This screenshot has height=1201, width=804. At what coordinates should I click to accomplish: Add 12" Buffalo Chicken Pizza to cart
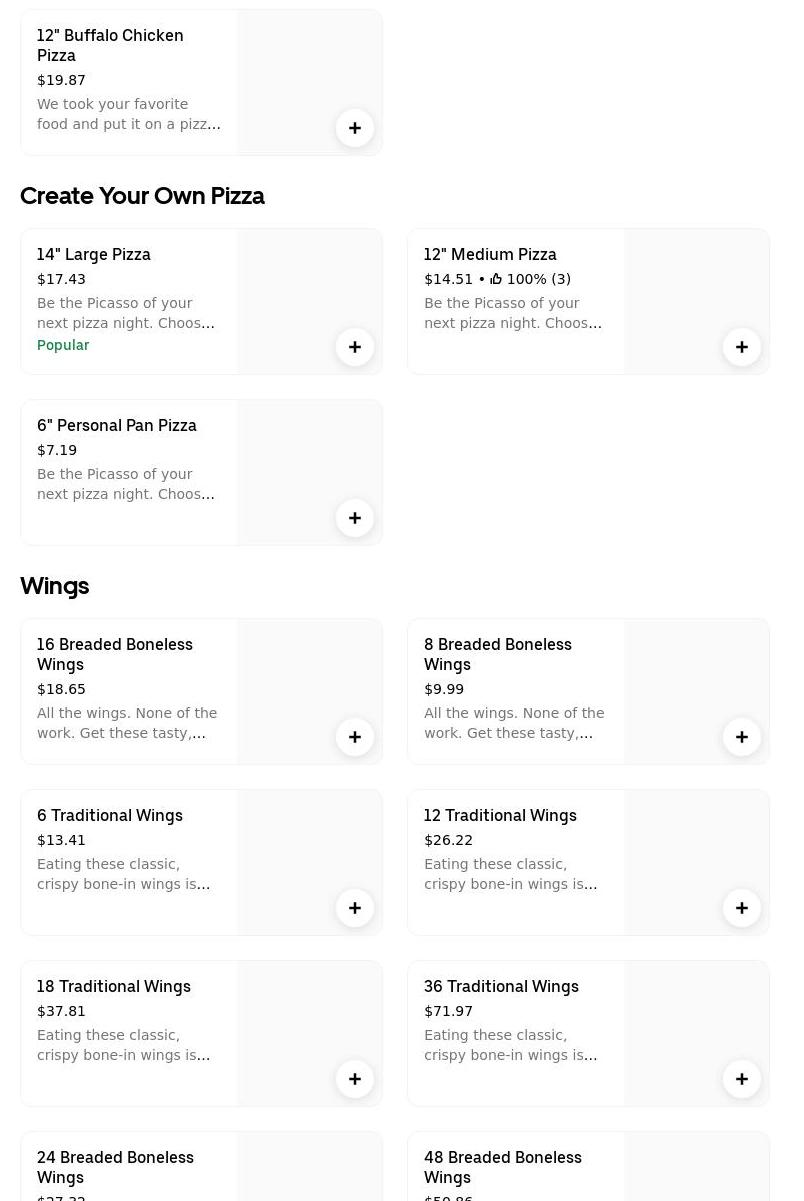click(355, 128)
